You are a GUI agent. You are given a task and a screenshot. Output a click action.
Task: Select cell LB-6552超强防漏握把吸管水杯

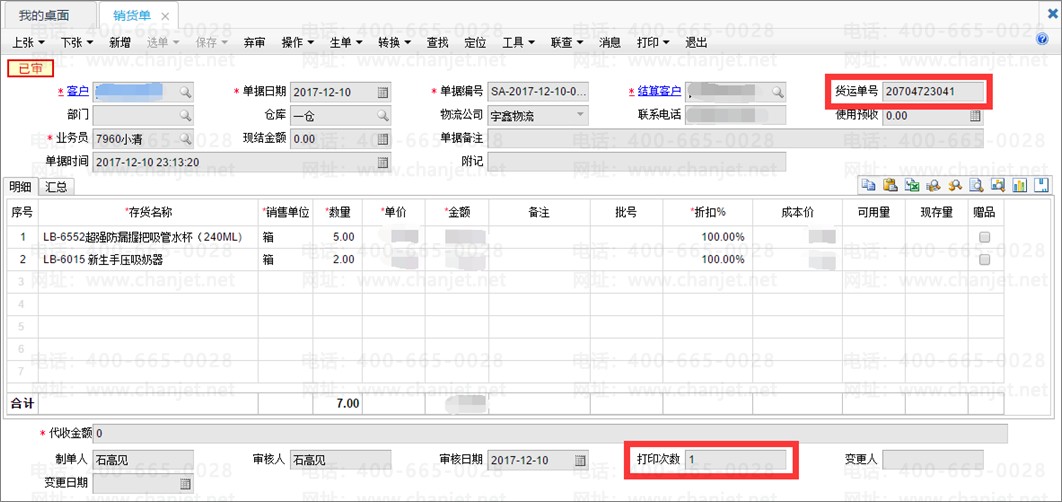(x=148, y=237)
